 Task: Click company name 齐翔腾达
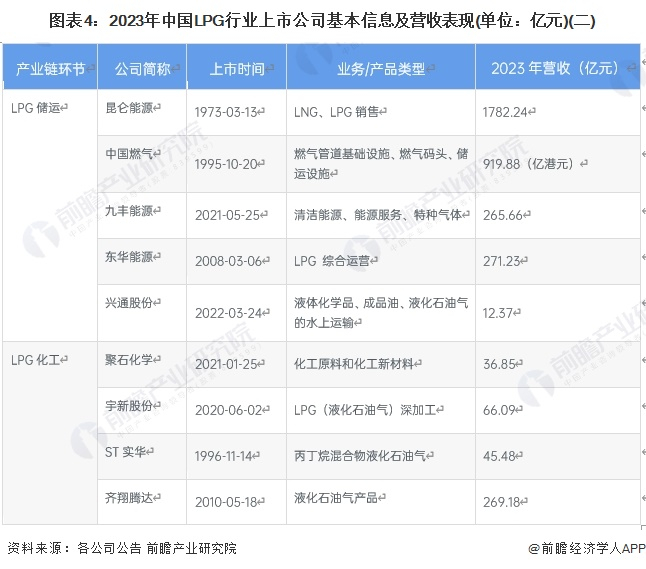tap(129, 498)
